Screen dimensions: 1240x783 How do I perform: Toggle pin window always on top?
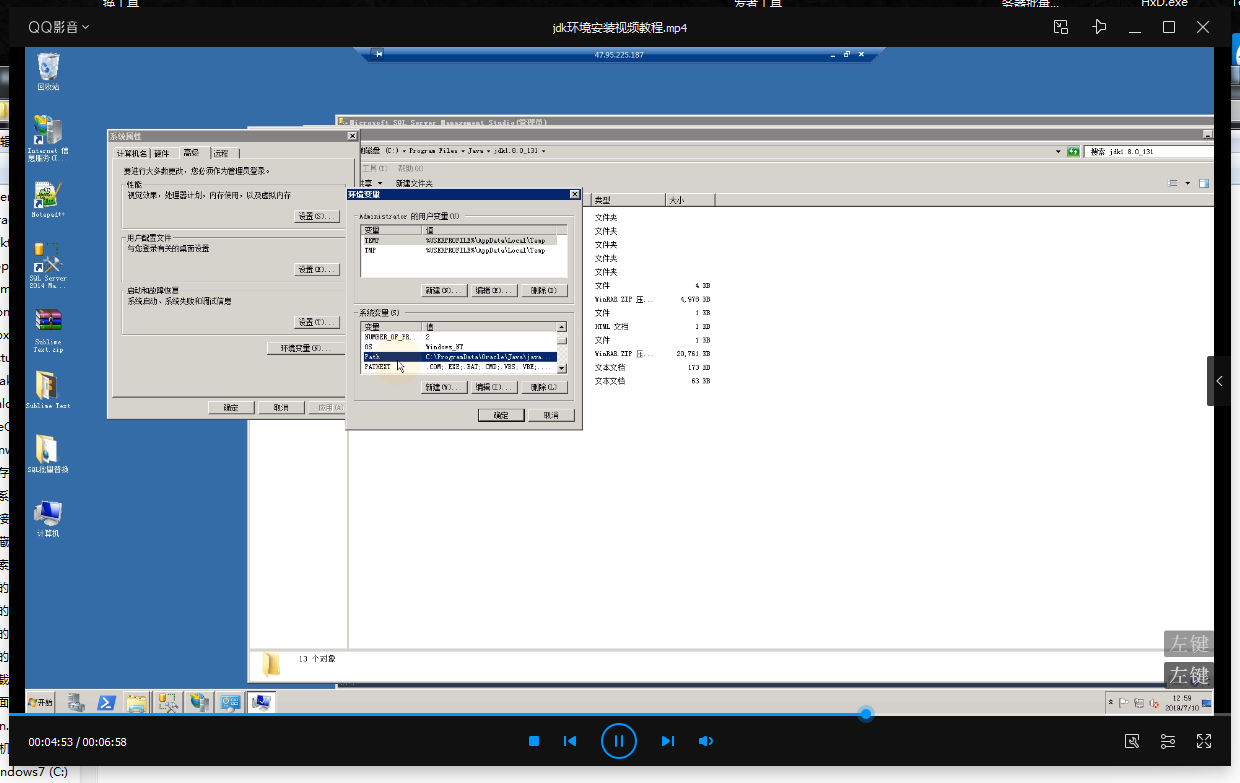pos(1100,27)
